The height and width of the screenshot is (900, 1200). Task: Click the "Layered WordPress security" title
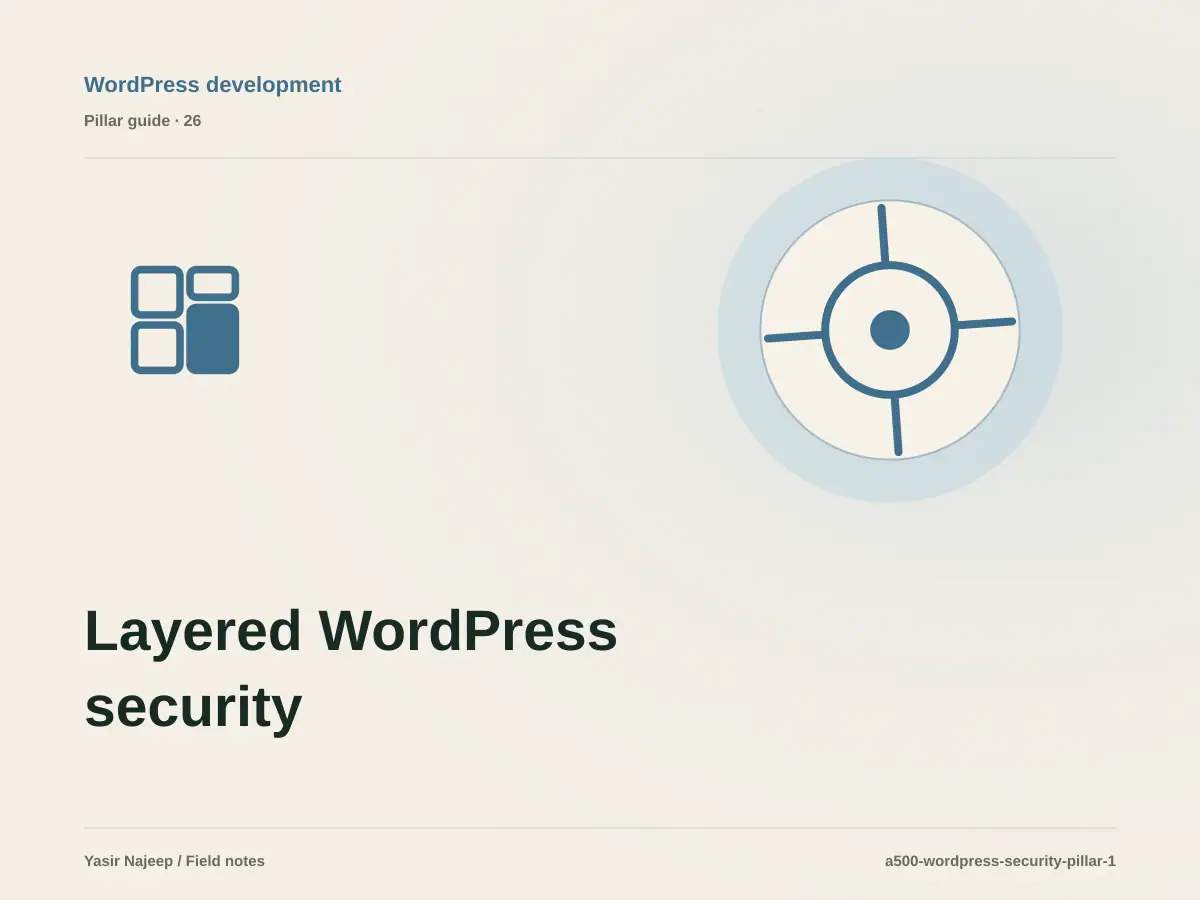pyautogui.click(x=351, y=669)
